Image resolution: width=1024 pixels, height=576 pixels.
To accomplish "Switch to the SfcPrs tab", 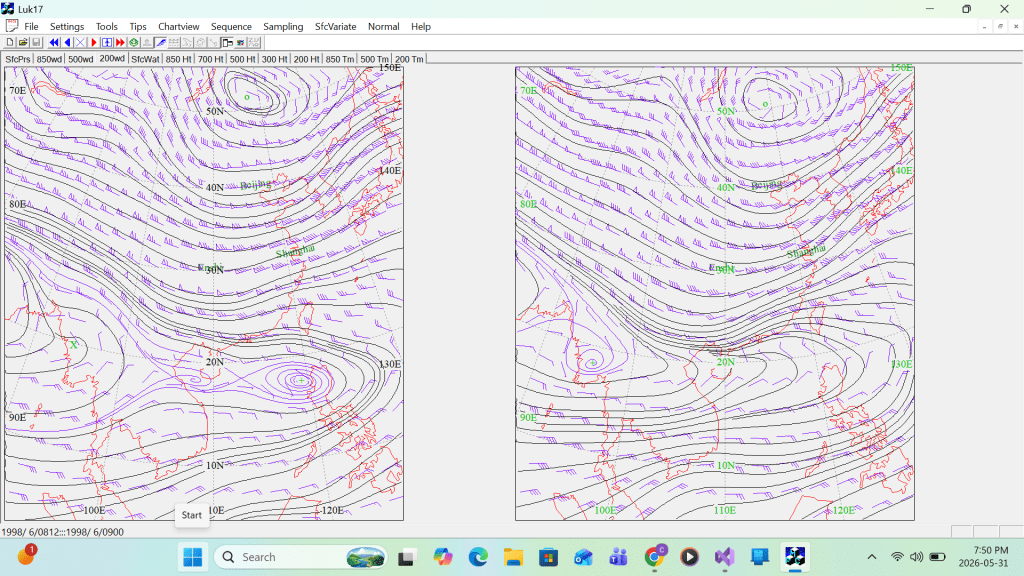I will [18, 59].
